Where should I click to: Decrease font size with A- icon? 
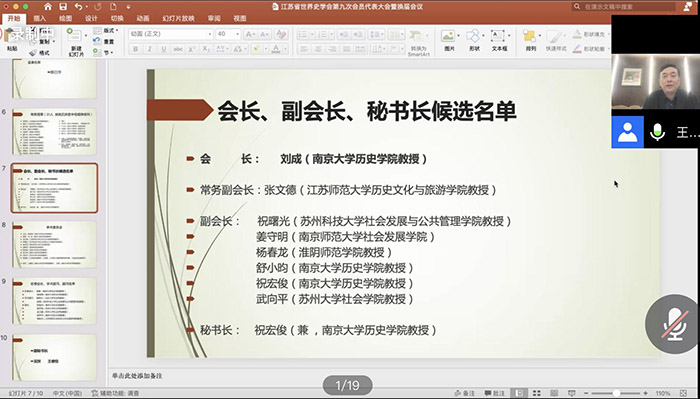click(x=265, y=34)
